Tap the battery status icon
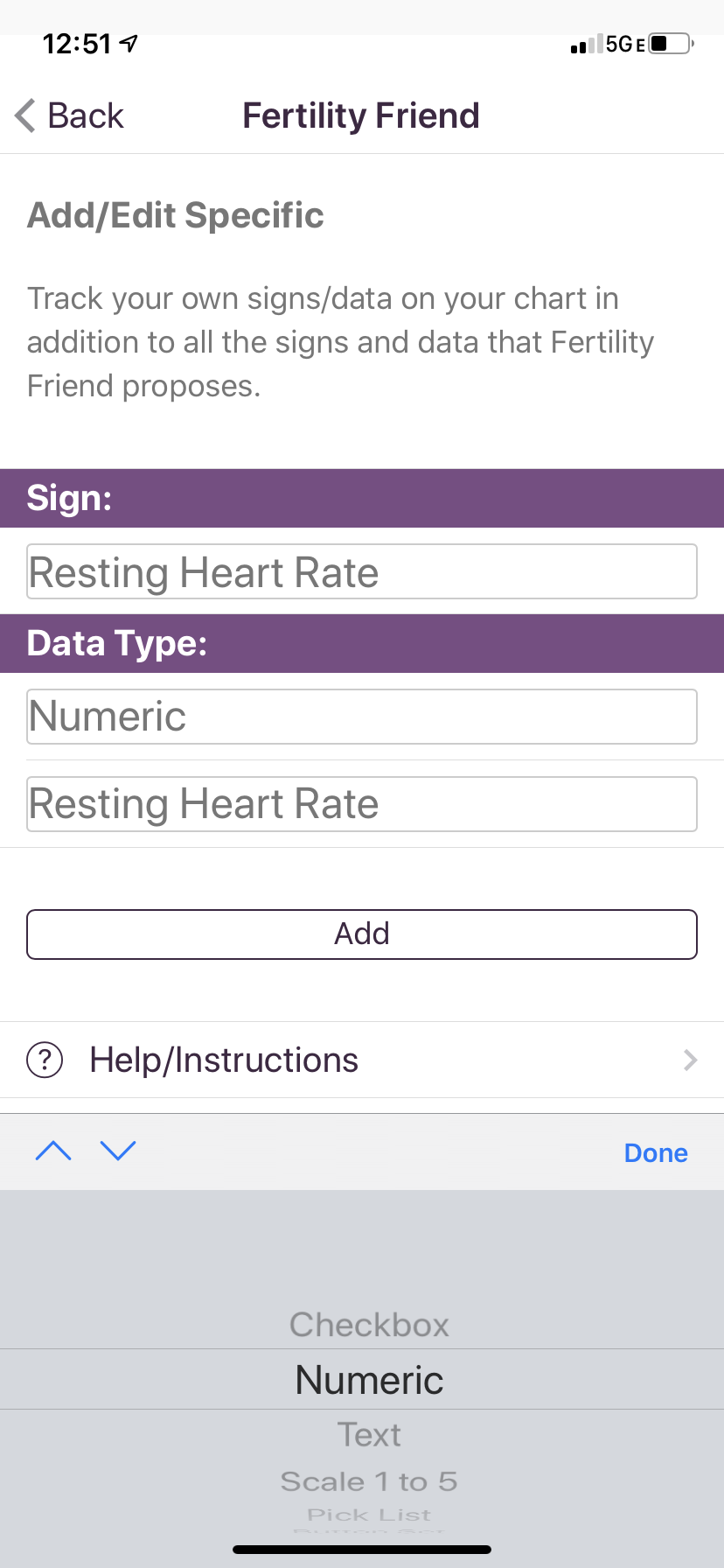The width and height of the screenshot is (724, 1568). coord(672,44)
